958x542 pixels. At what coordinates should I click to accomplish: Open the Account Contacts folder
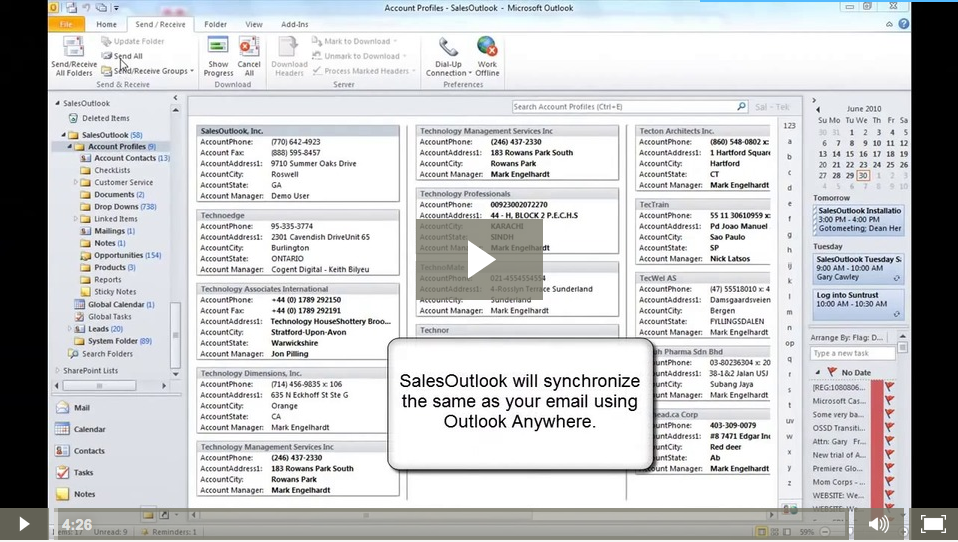[125, 158]
